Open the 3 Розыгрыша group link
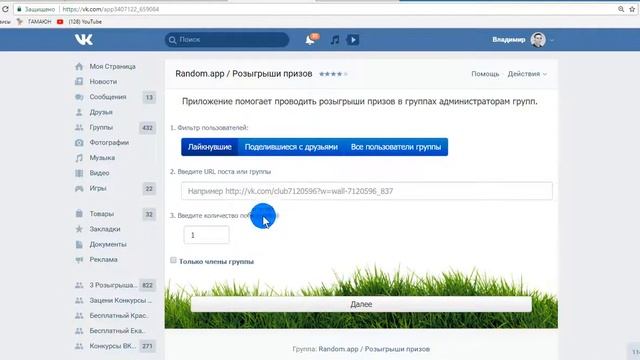 [113, 285]
